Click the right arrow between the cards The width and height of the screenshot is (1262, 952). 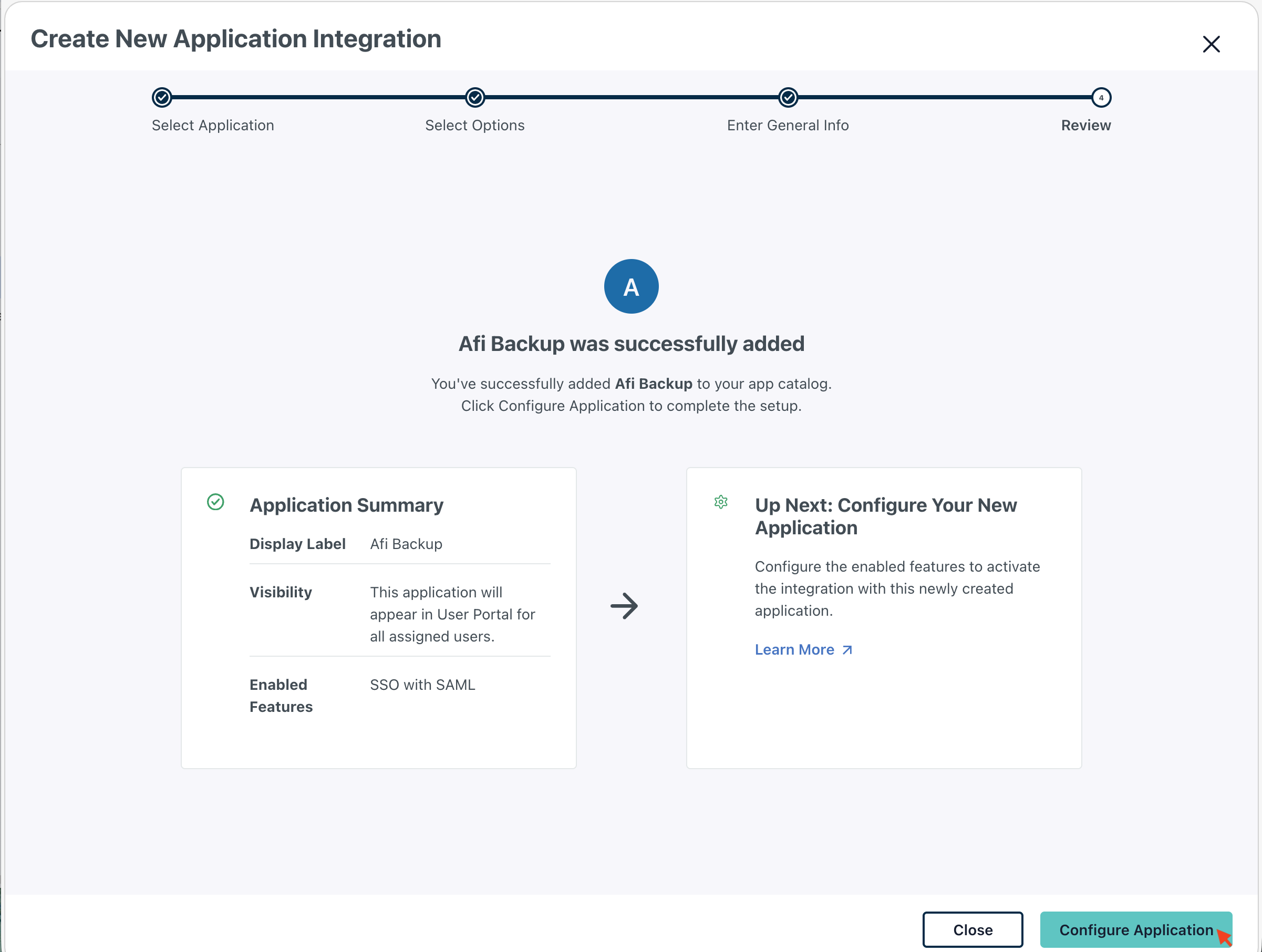624,606
